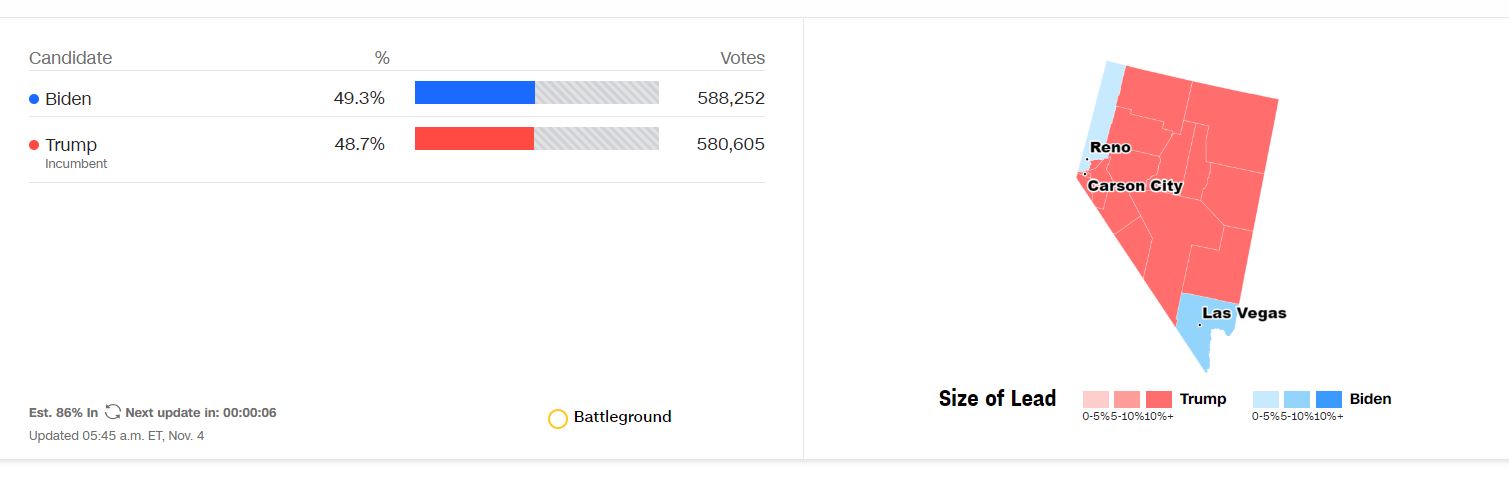
Task: Click the Trump candidate name
Action: coord(71,145)
